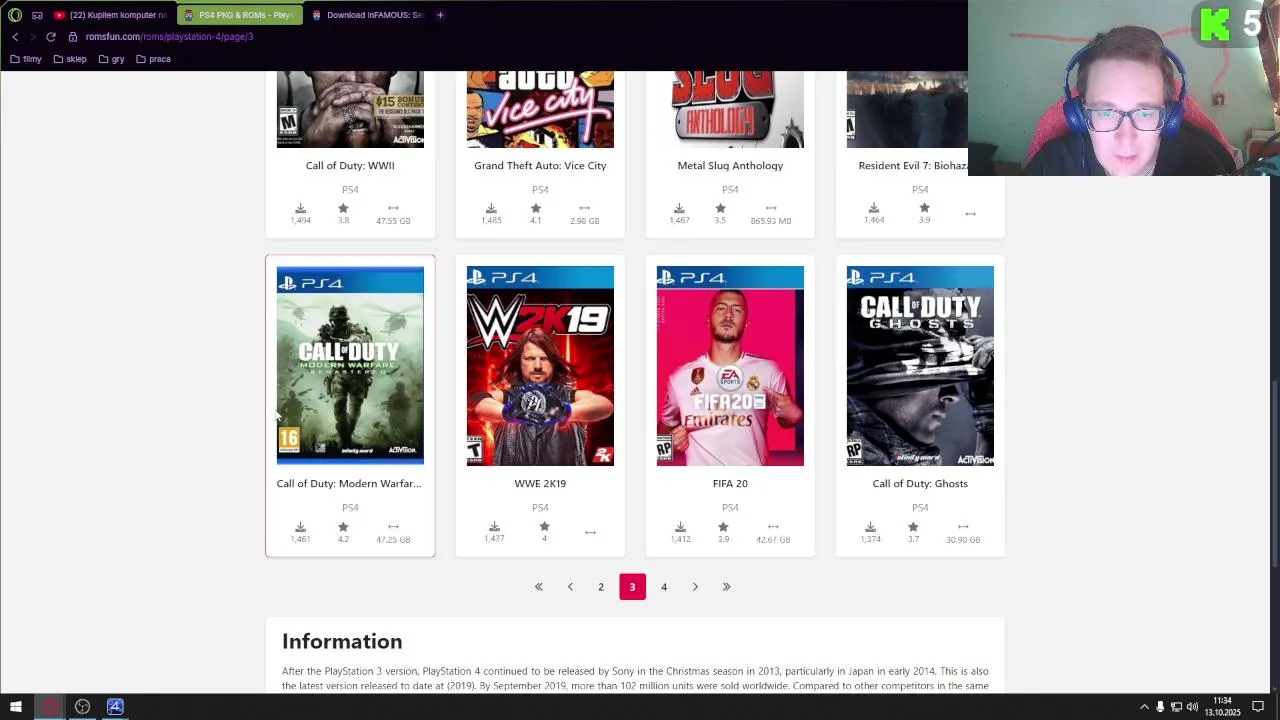Open the FIFA 20 title link
1280x720 pixels.
(730, 484)
